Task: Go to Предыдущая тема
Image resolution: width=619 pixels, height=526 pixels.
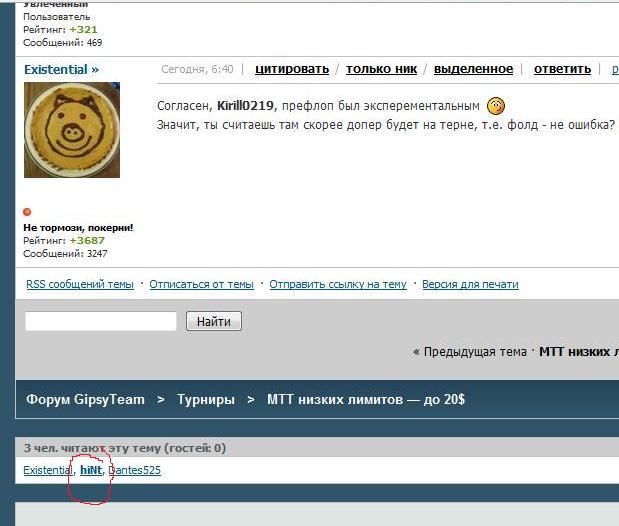Action: (470, 352)
